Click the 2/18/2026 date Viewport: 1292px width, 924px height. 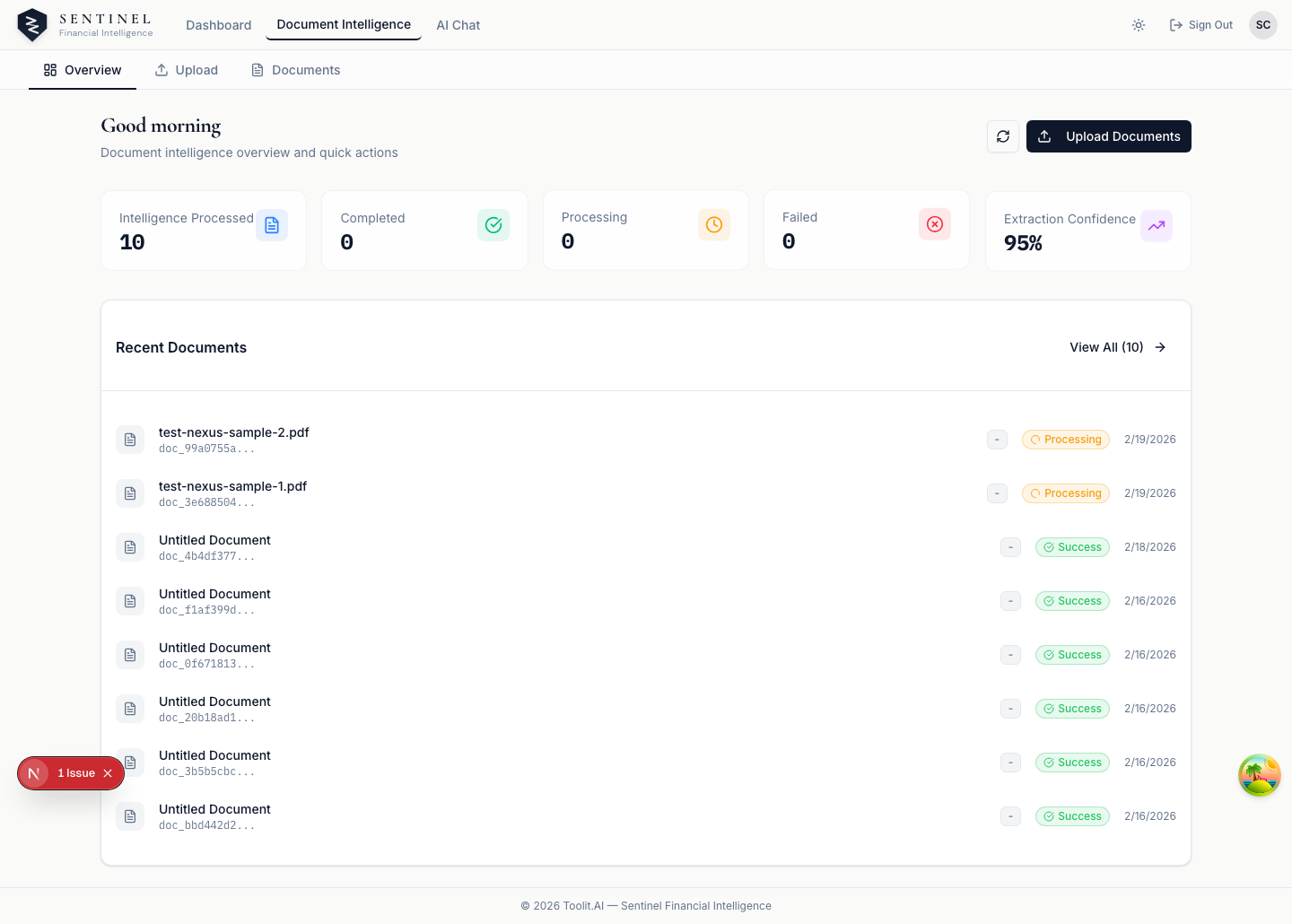1150,547
